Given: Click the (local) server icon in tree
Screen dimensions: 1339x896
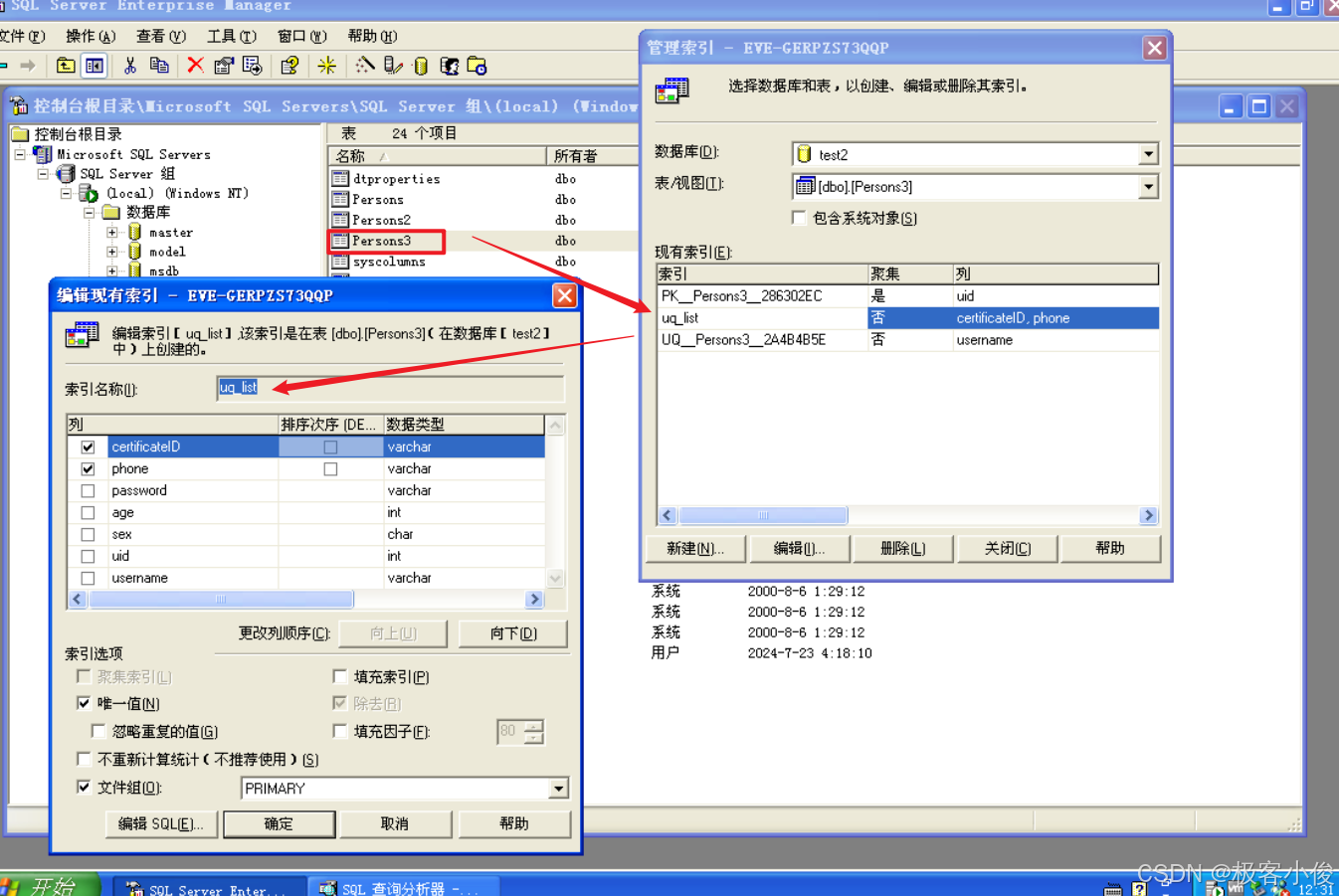Looking at the screenshot, I should [x=89, y=193].
